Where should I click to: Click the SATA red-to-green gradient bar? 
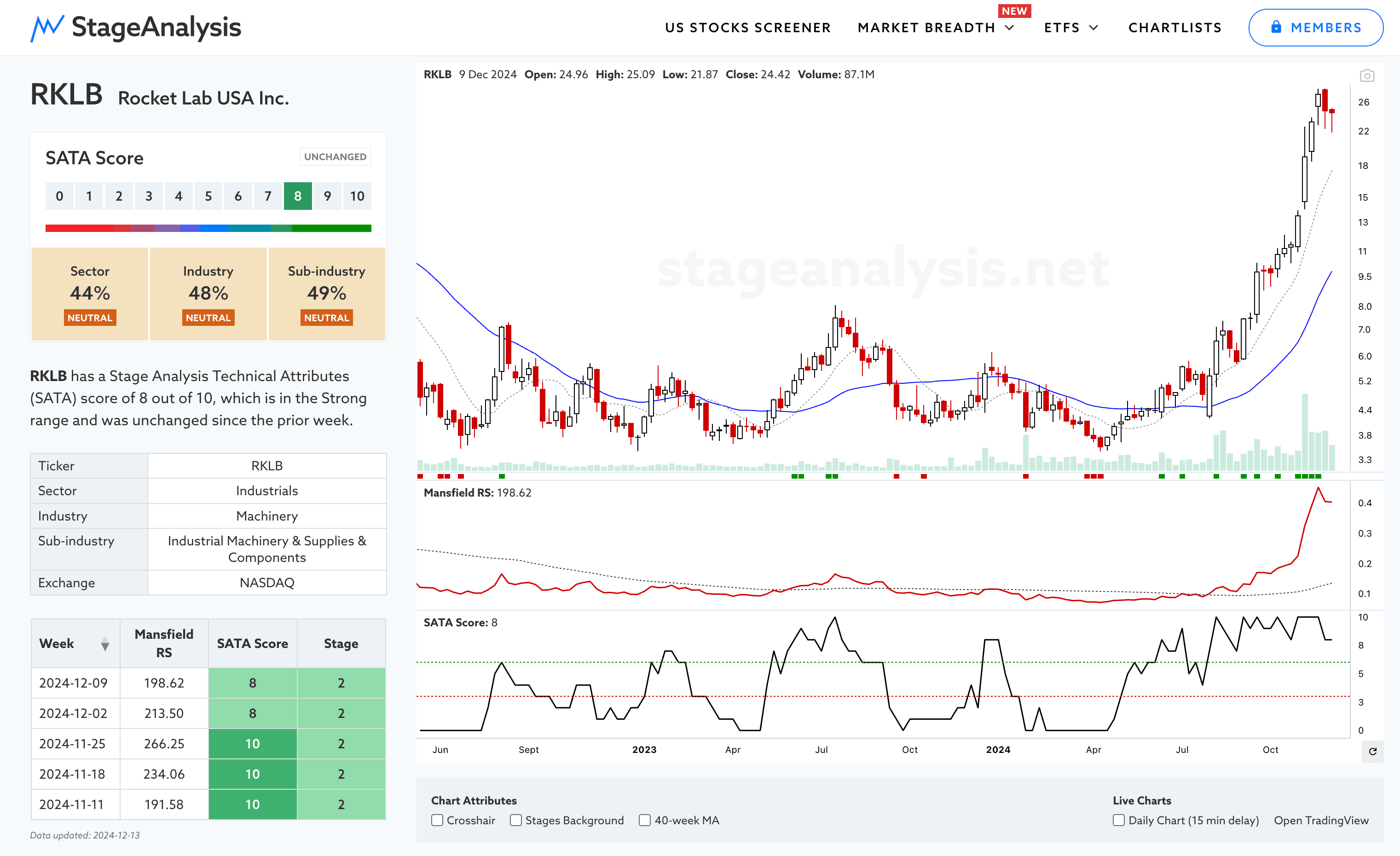[x=208, y=228]
